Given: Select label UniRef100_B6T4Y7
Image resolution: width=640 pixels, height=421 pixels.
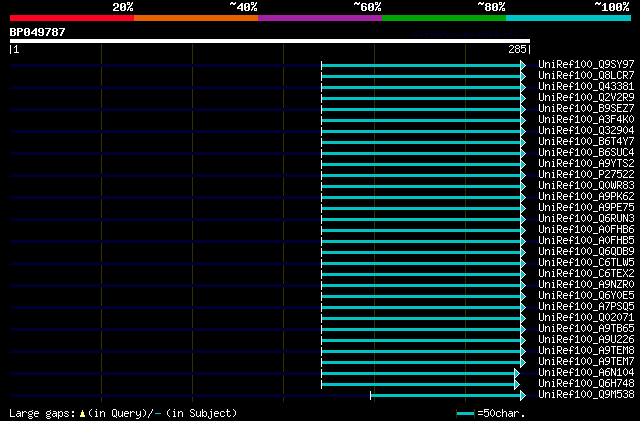Looking at the screenshot, I should tap(586, 142).
